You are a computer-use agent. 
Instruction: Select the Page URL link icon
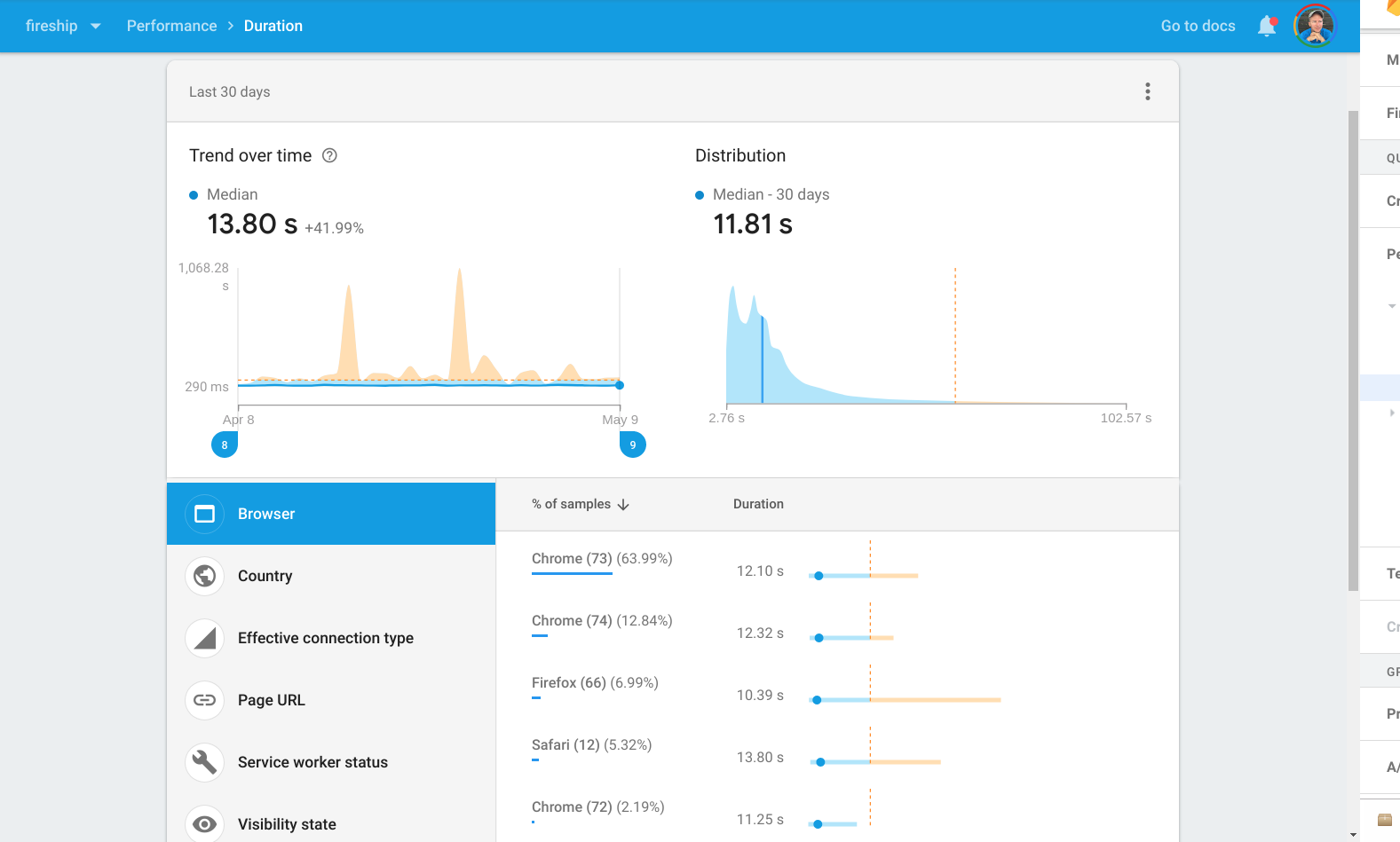point(205,700)
